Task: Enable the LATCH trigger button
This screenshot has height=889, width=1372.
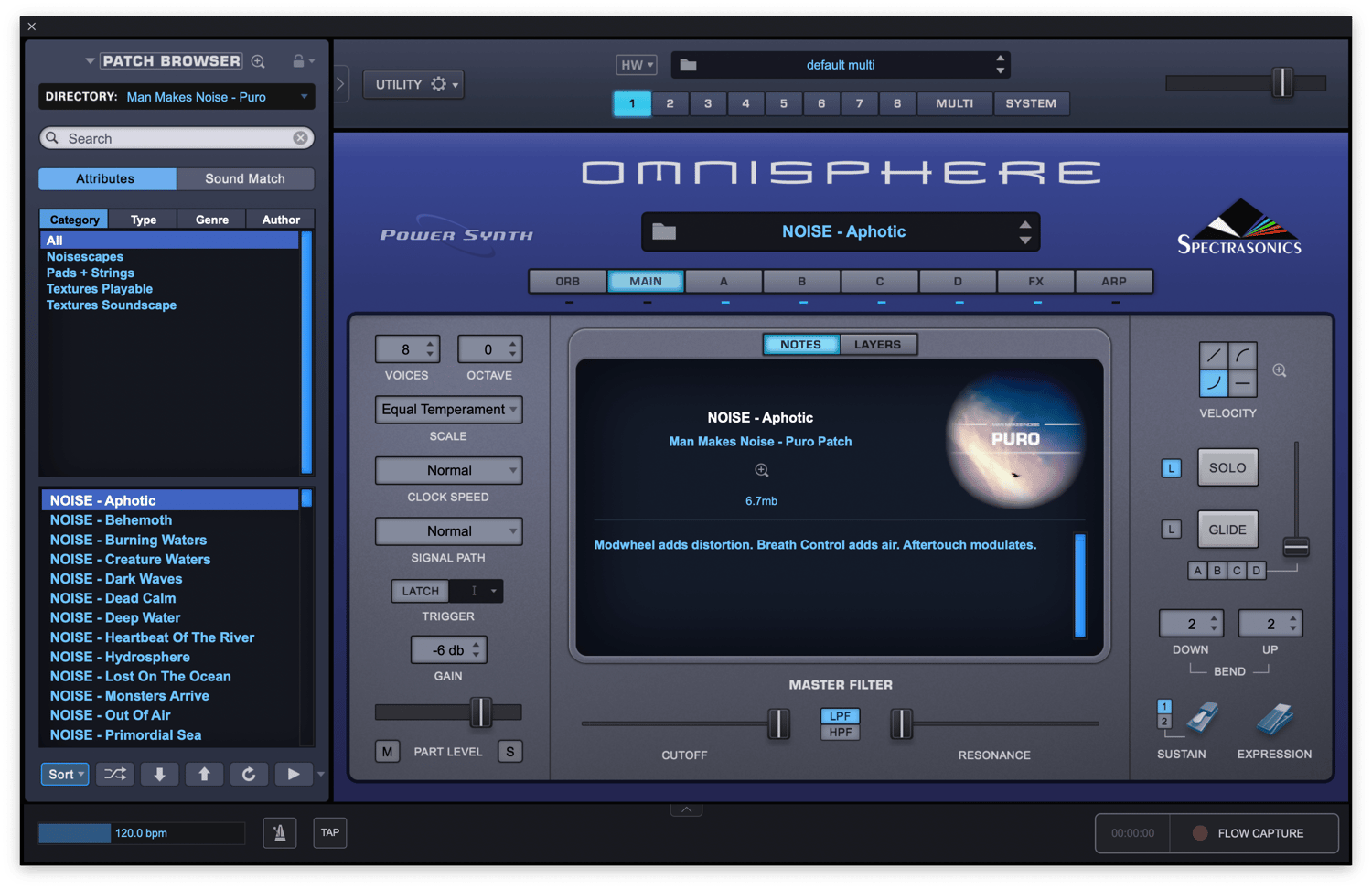Action: point(421,591)
